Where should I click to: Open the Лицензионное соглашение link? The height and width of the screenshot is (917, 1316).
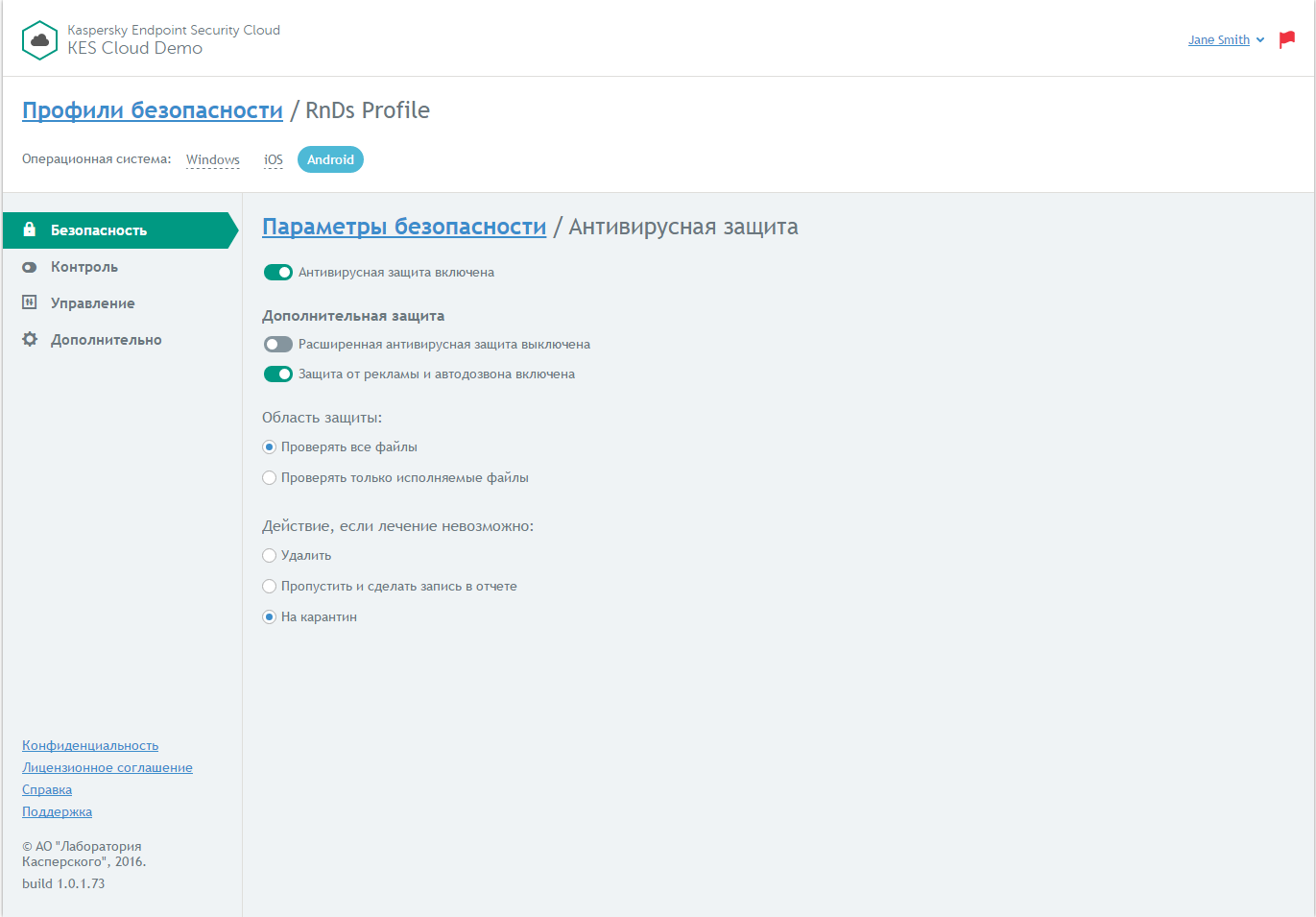point(108,768)
